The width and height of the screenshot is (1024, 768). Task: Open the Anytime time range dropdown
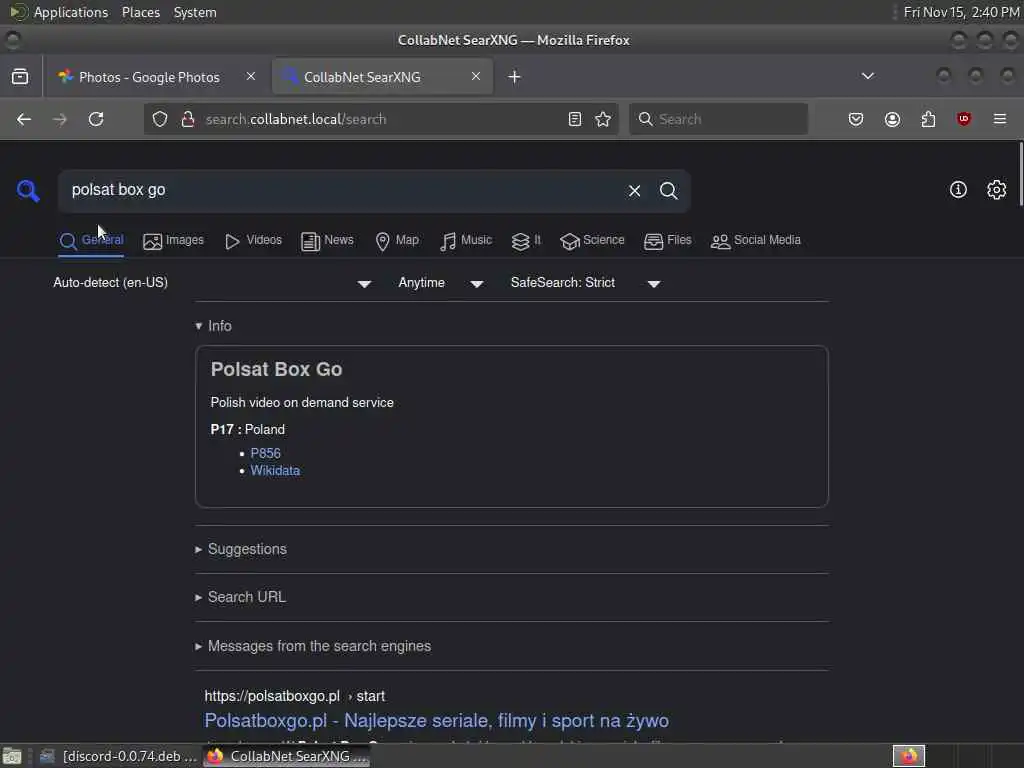pos(441,283)
